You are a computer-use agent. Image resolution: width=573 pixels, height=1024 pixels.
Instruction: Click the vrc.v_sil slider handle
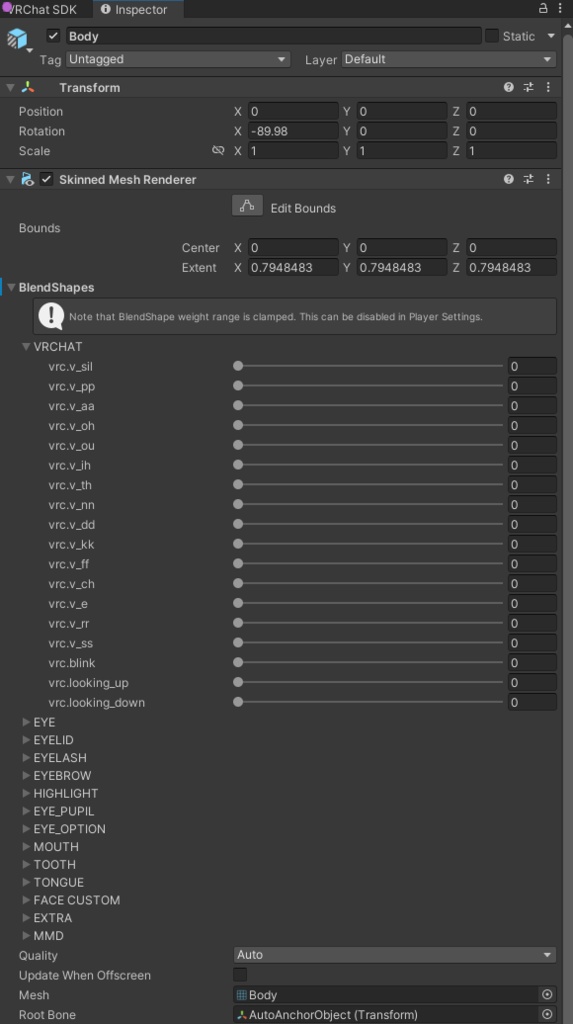click(238, 366)
